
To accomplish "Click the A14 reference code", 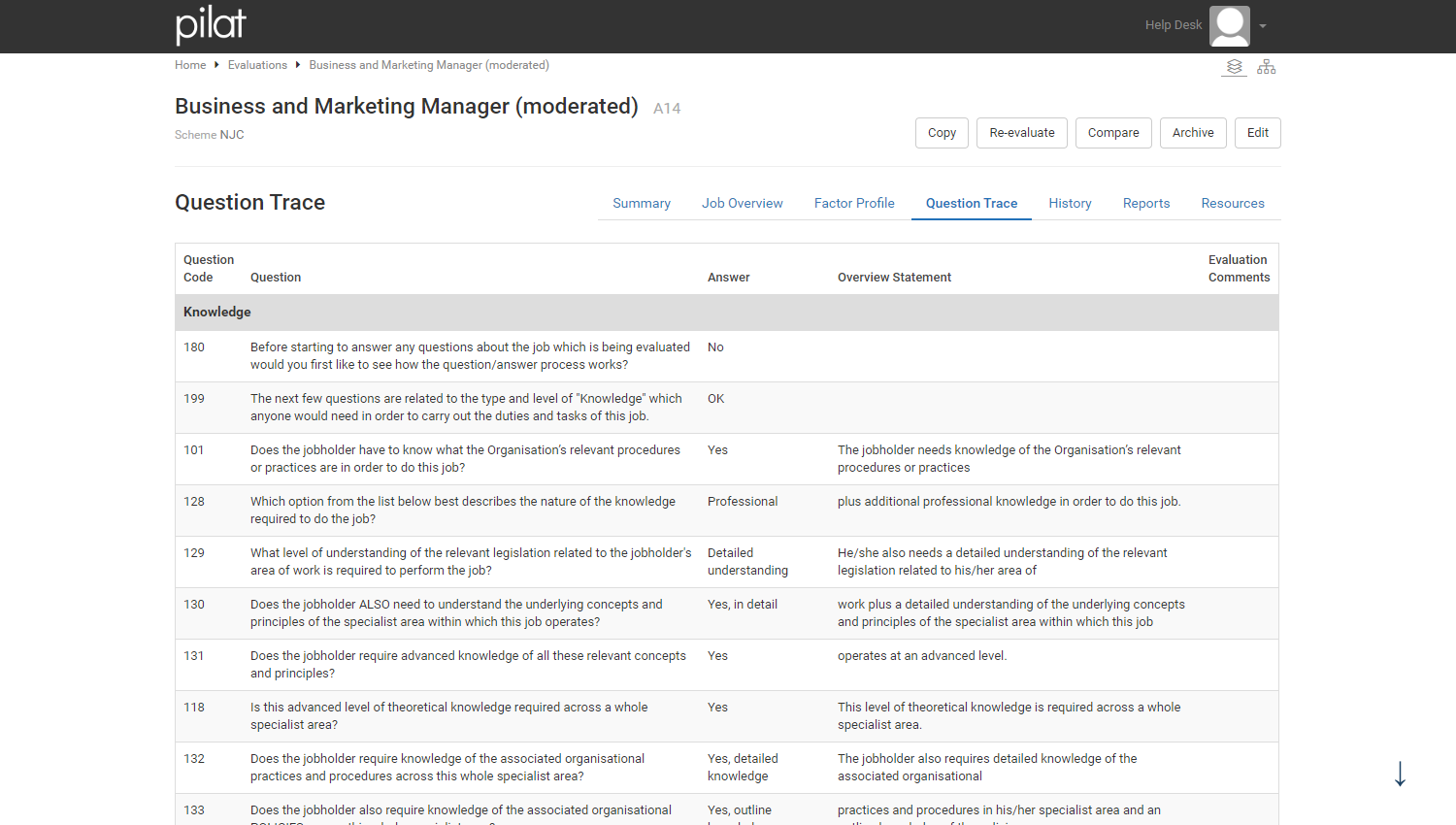I will 667,109.
